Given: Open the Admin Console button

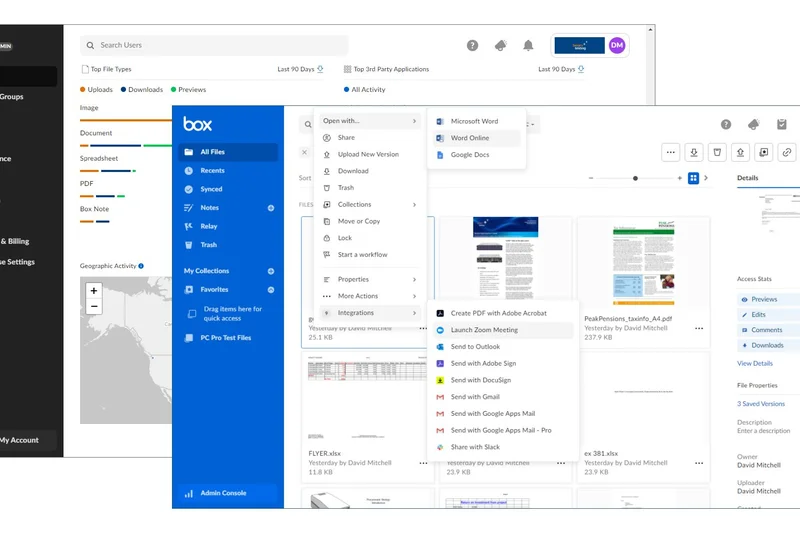Looking at the screenshot, I should tap(222, 493).
